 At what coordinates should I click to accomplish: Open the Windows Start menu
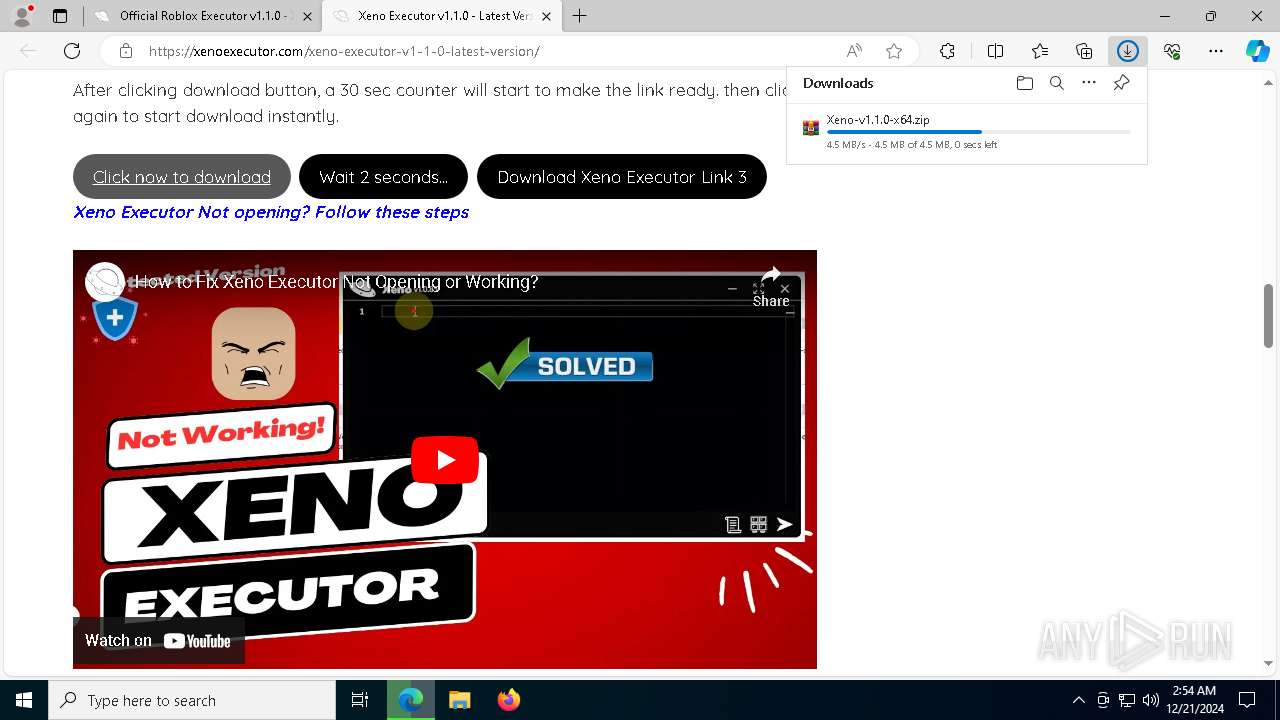click(x=24, y=700)
